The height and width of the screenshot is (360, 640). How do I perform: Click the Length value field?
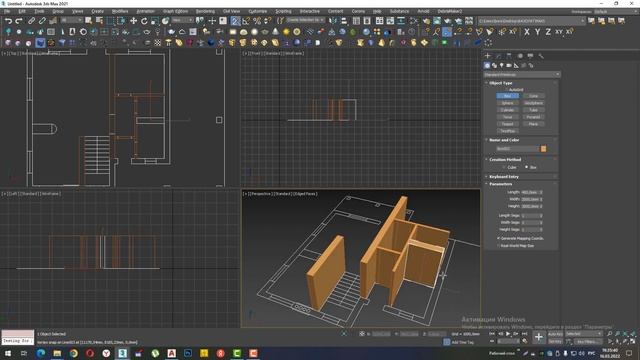[530, 192]
